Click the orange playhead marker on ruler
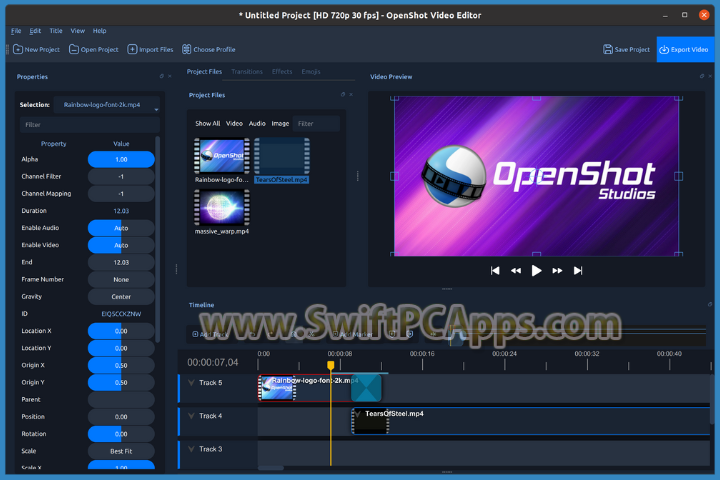 click(x=331, y=365)
